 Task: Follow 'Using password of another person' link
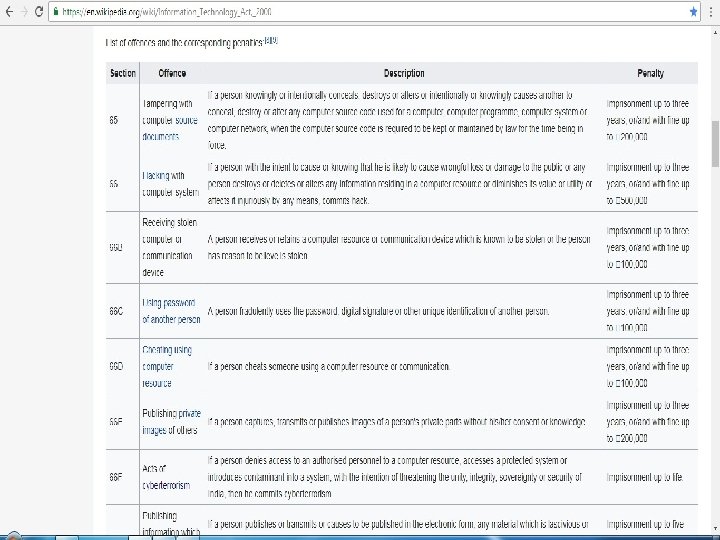171,311
